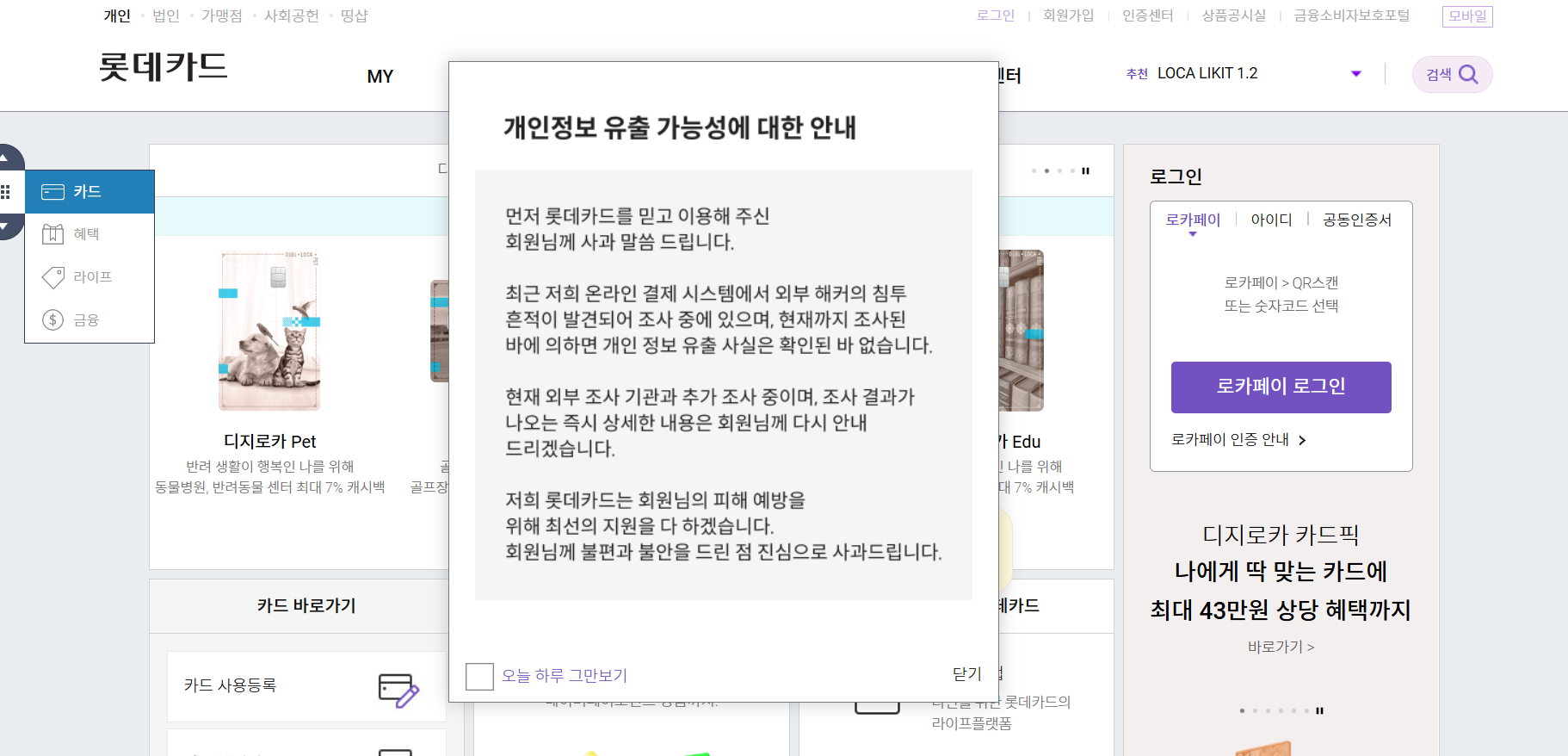Open 회원가입 page
Viewport: 1568px width, 756px height.
pyautogui.click(x=1069, y=15)
